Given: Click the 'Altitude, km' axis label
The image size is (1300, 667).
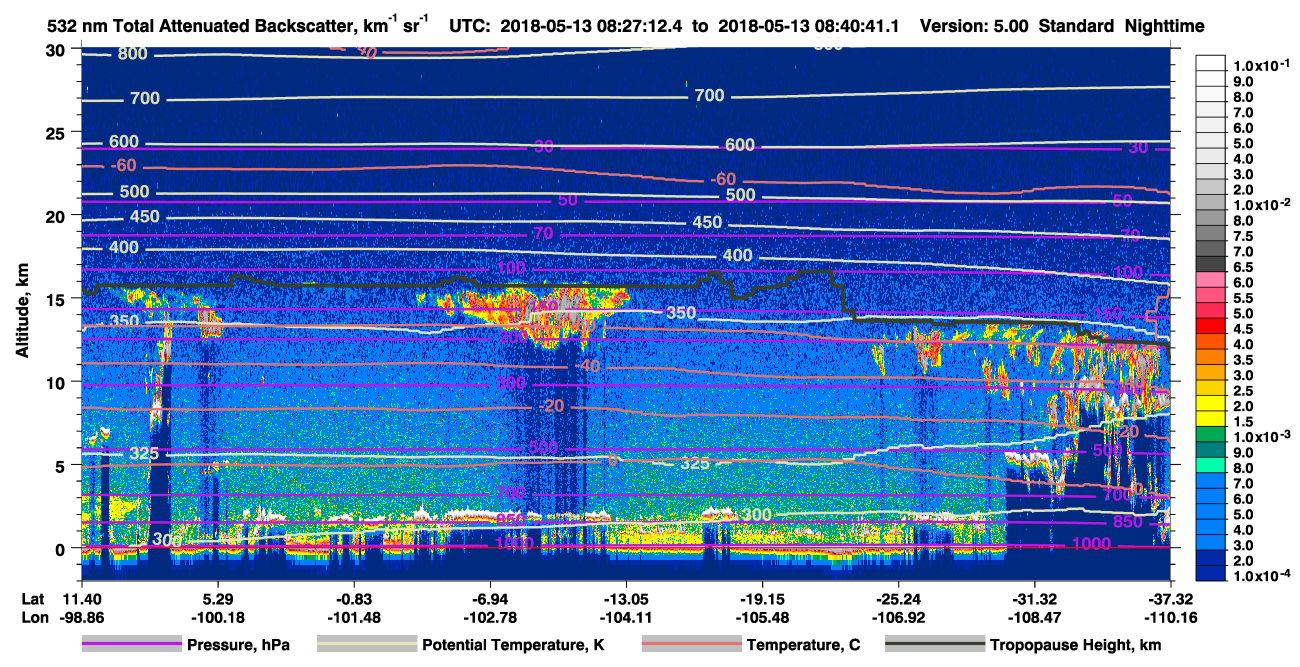Looking at the screenshot, I should click(x=22, y=311).
